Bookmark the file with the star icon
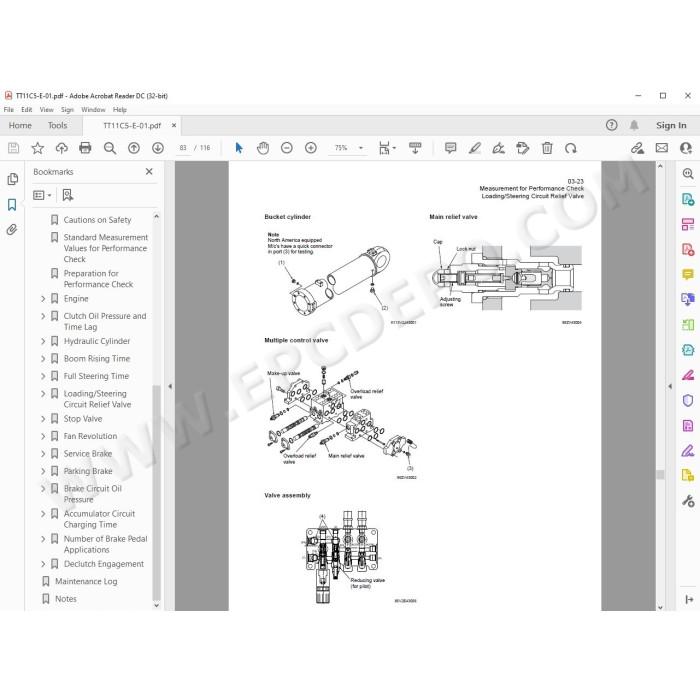700x700 pixels. click(38, 148)
